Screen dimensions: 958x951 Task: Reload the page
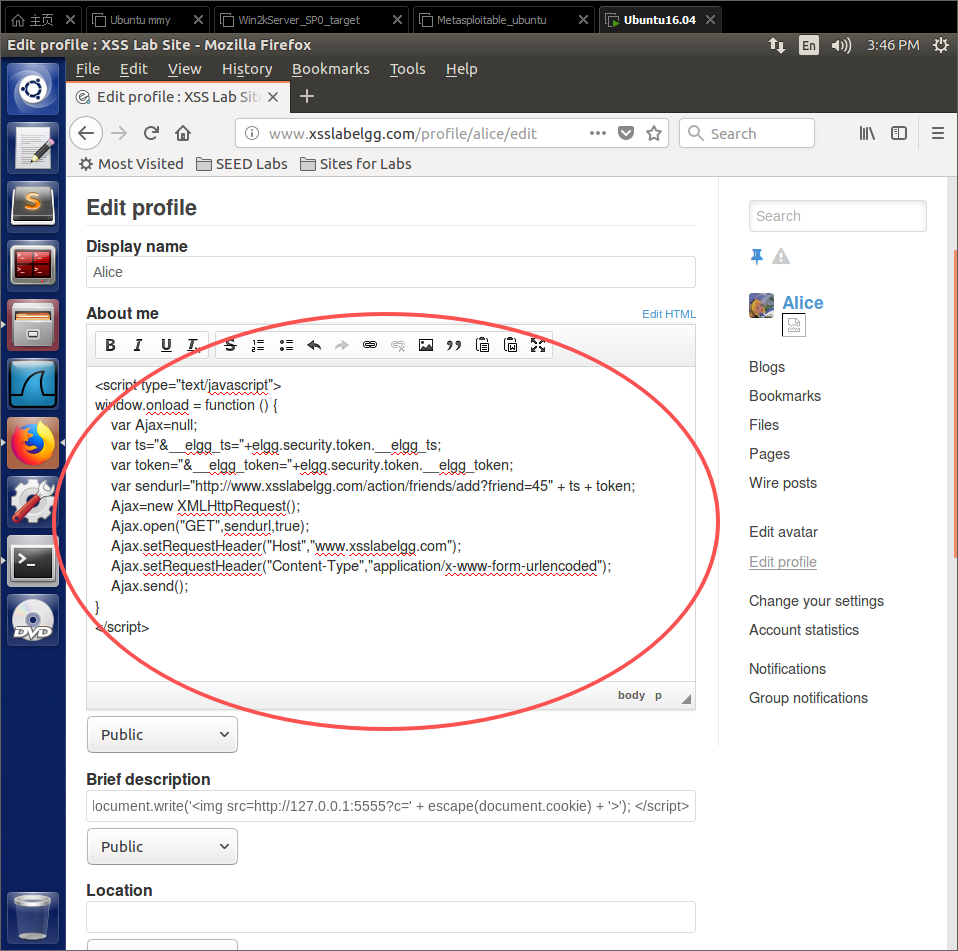pos(152,133)
